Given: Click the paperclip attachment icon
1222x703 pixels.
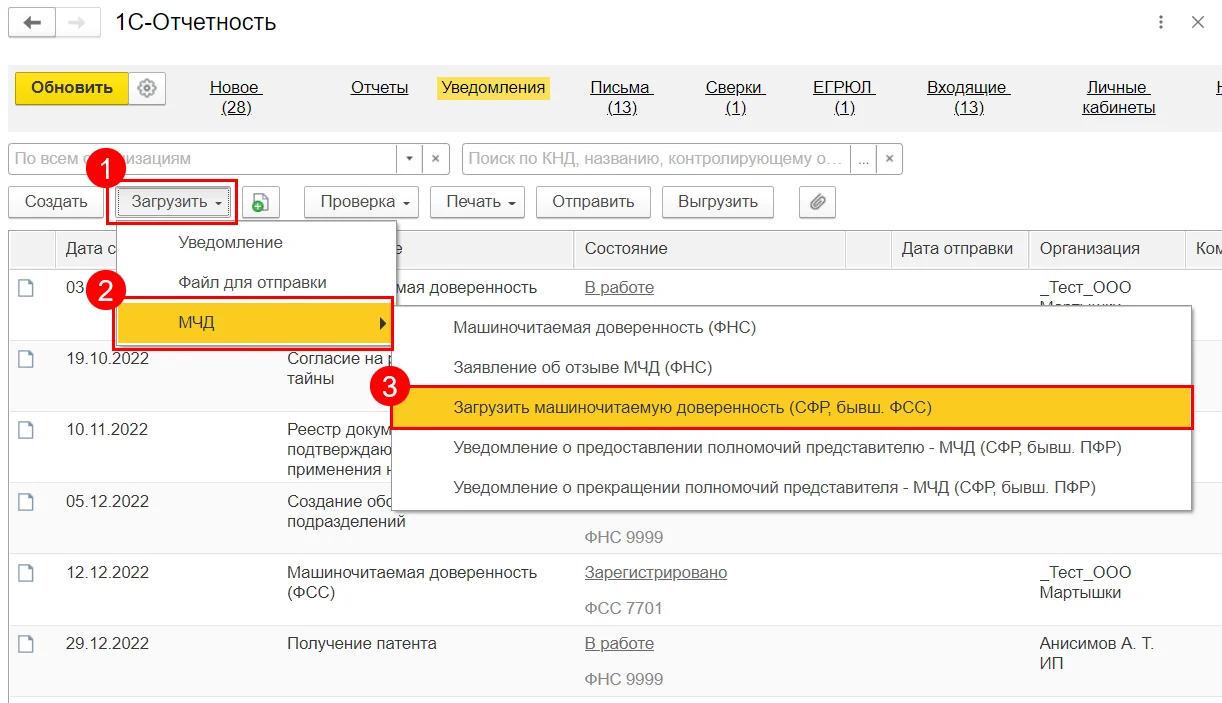Looking at the screenshot, I should pos(817,202).
